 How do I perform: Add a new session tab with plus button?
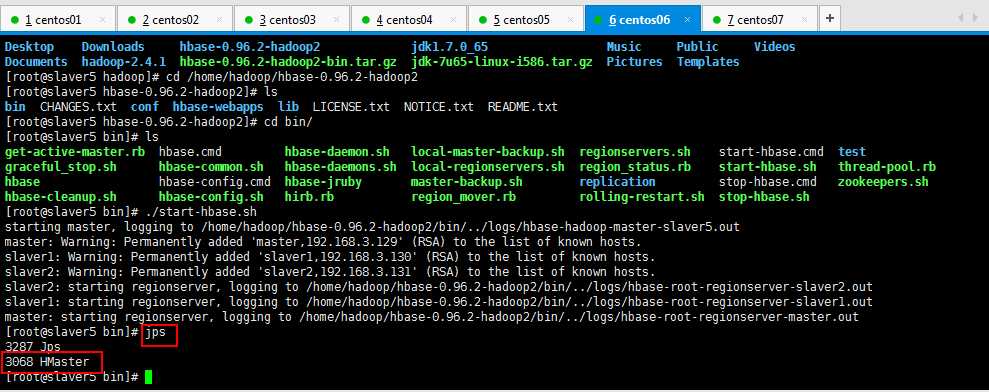point(829,18)
